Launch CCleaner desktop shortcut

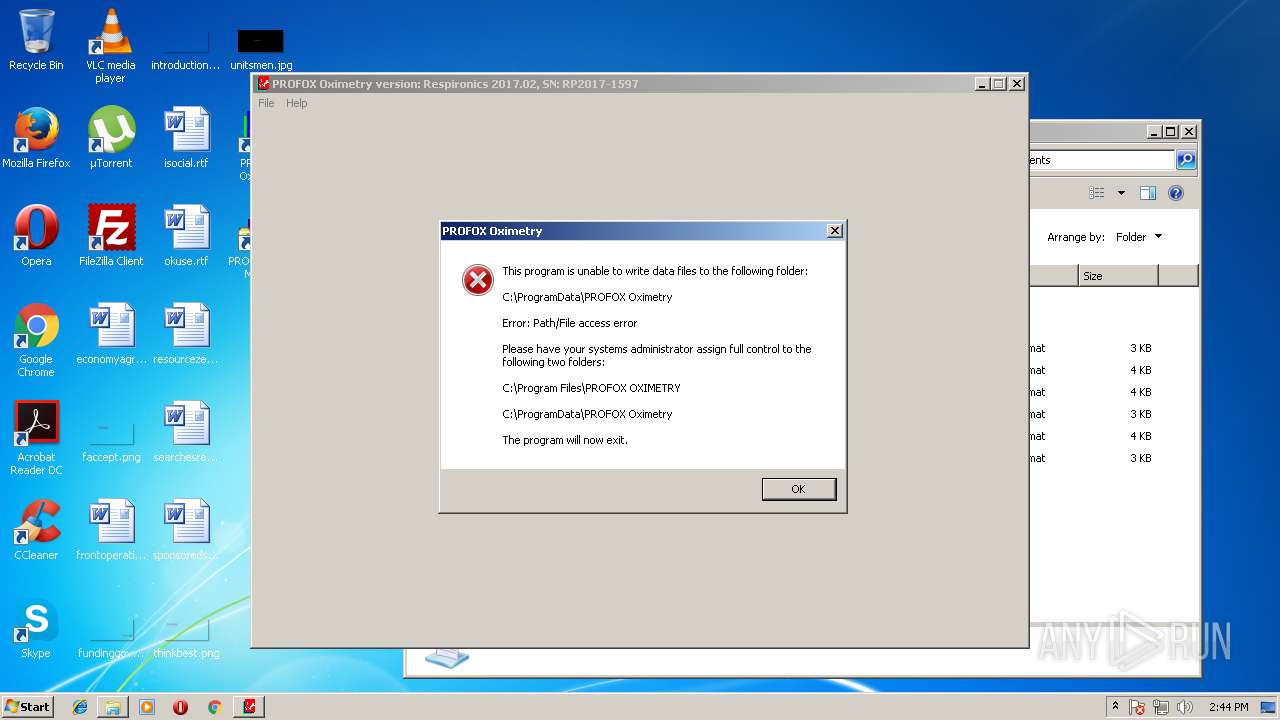[36, 530]
